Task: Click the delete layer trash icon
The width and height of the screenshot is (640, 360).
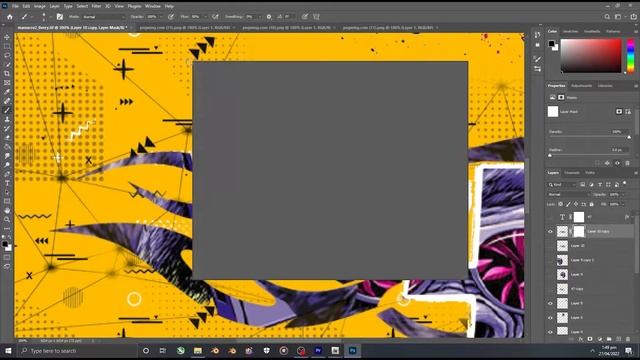Action: click(x=628, y=339)
